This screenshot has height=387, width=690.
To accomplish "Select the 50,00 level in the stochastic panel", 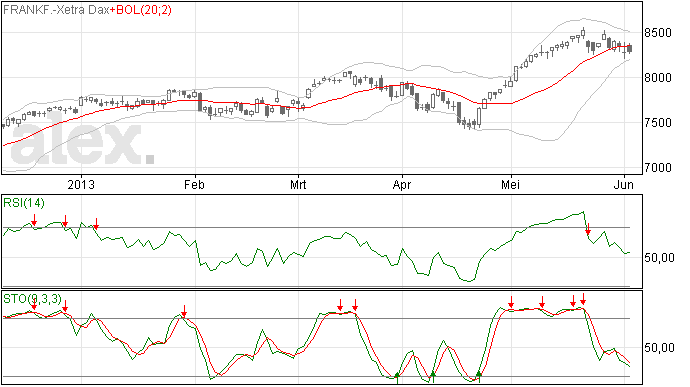I will click(x=659, y=348).
